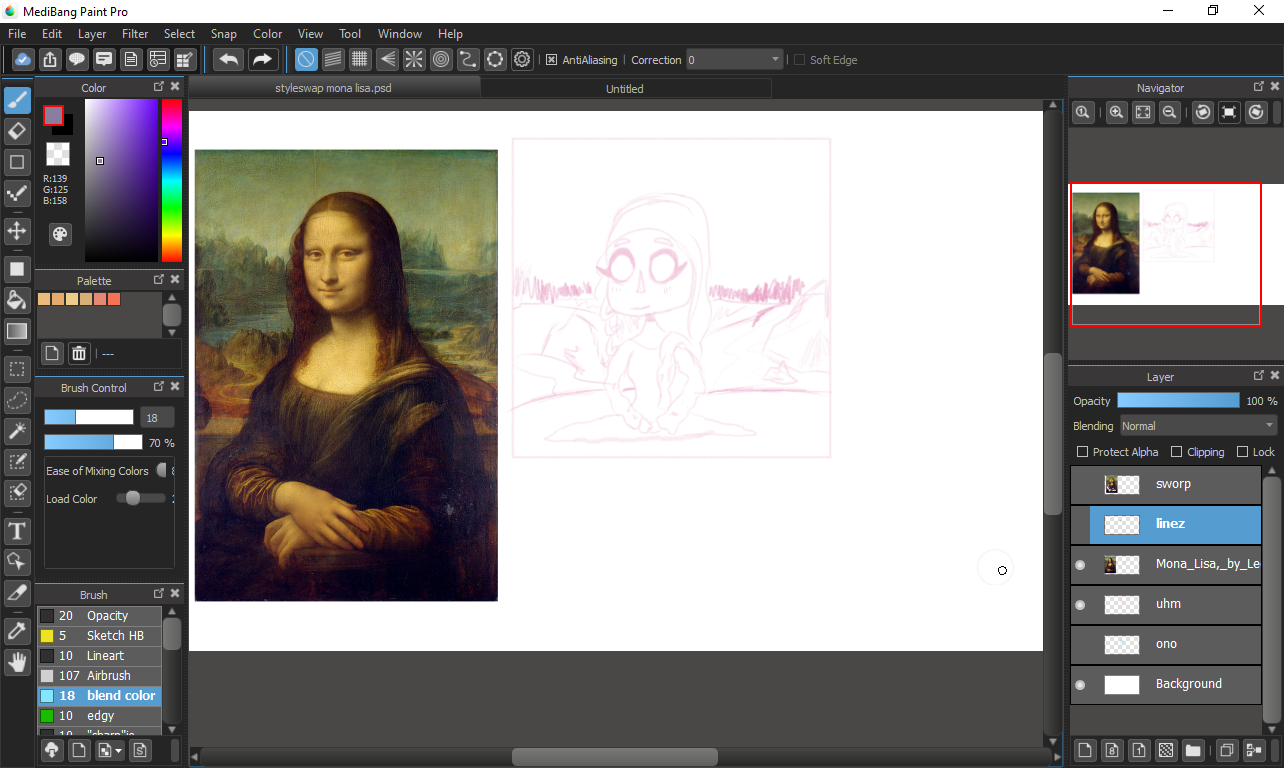Viewport: 1284px width, 768px height.
Task: Enable the crisscross grid snap guide
Action: point(360,59)
